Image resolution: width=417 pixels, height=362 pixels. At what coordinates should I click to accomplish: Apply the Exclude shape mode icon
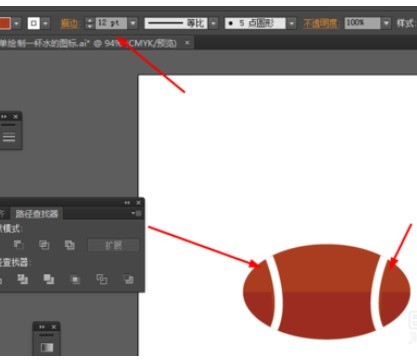[x=70, y=245]
